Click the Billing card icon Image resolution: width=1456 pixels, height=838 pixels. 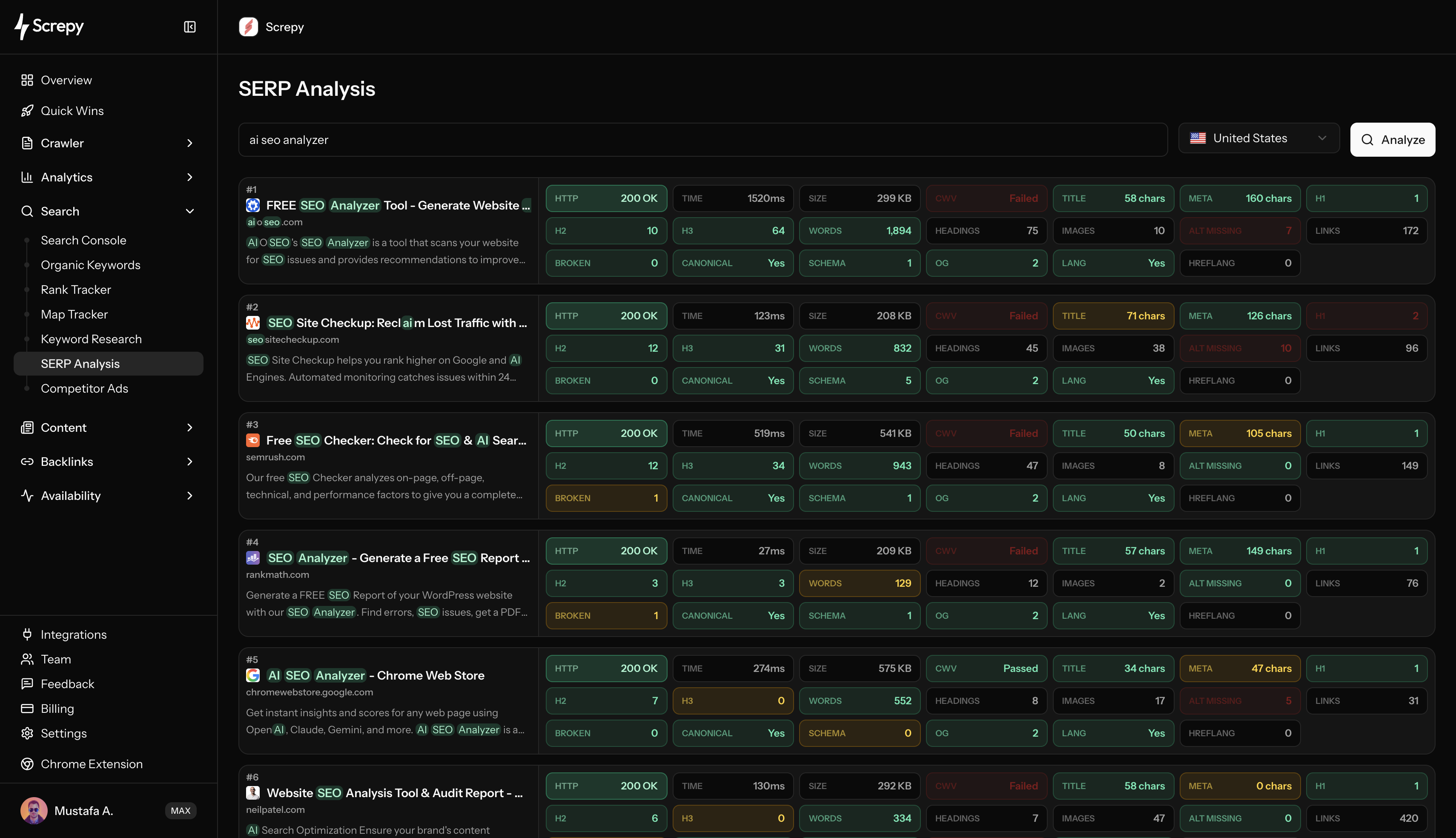(x=27, y=709)
